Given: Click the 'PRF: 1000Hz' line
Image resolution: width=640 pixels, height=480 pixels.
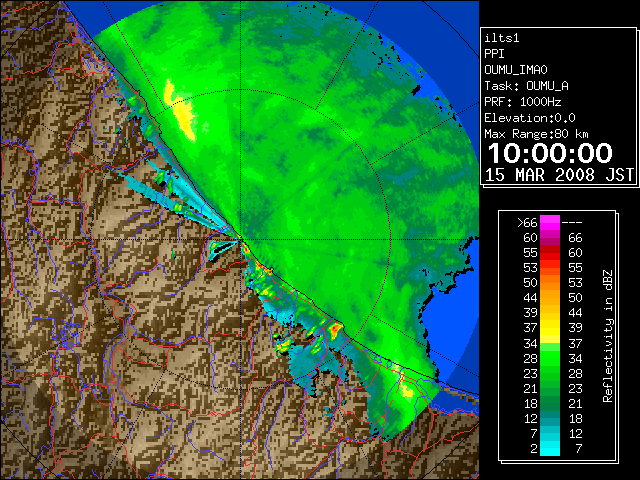Looking at the screenshot, I should (522, 102).
